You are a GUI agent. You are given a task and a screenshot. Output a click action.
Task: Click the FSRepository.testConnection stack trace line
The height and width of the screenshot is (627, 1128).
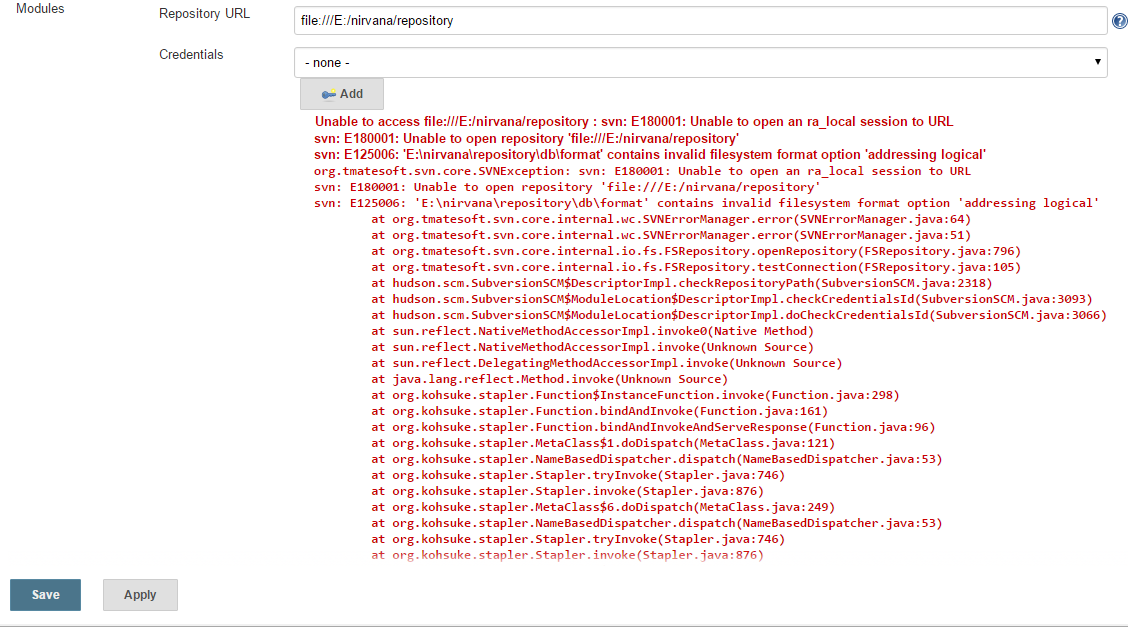696,267
